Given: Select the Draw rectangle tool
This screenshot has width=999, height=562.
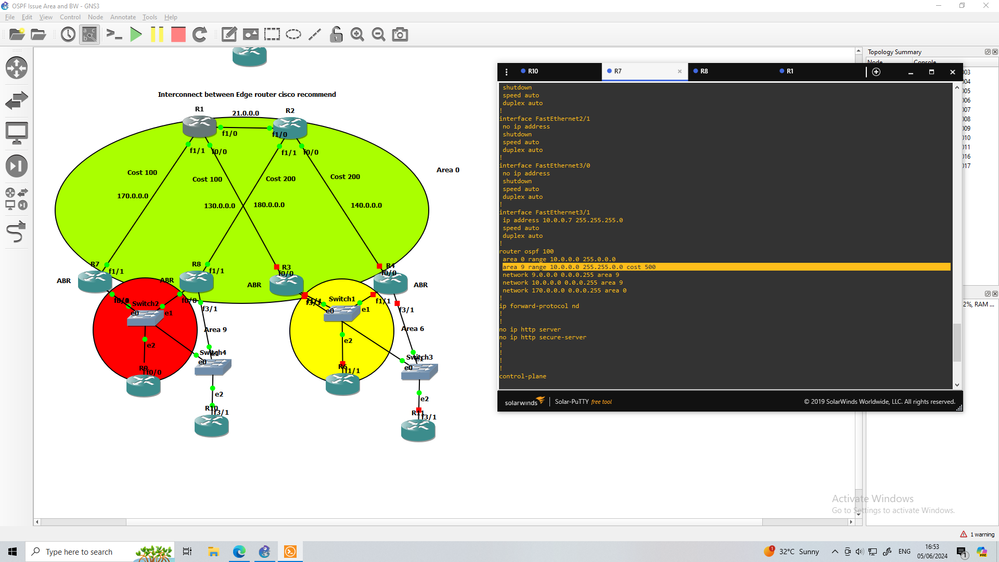Looking at the screenshot, I should pos(272,34).
